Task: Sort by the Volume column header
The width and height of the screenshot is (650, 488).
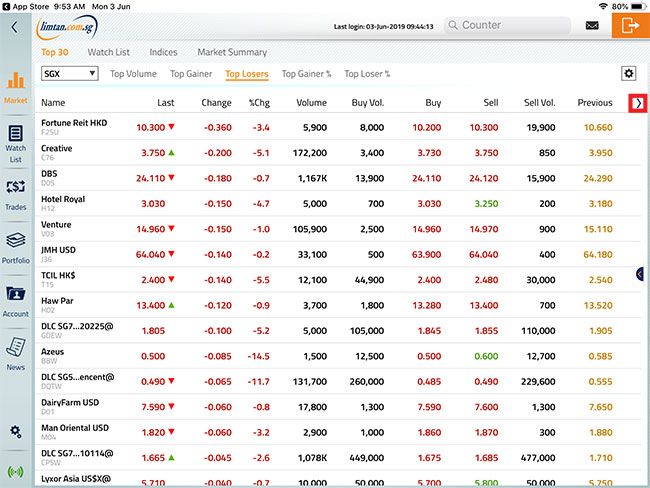Action: click(311, 103)
